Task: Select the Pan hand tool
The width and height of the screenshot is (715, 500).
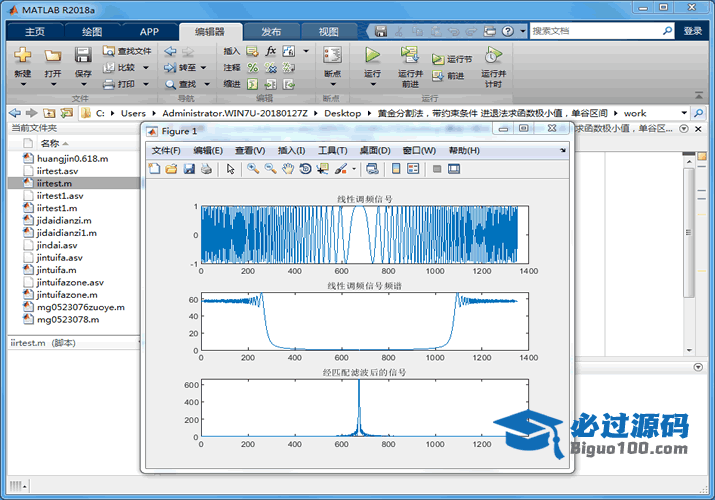Action: [x=288, y=169]
